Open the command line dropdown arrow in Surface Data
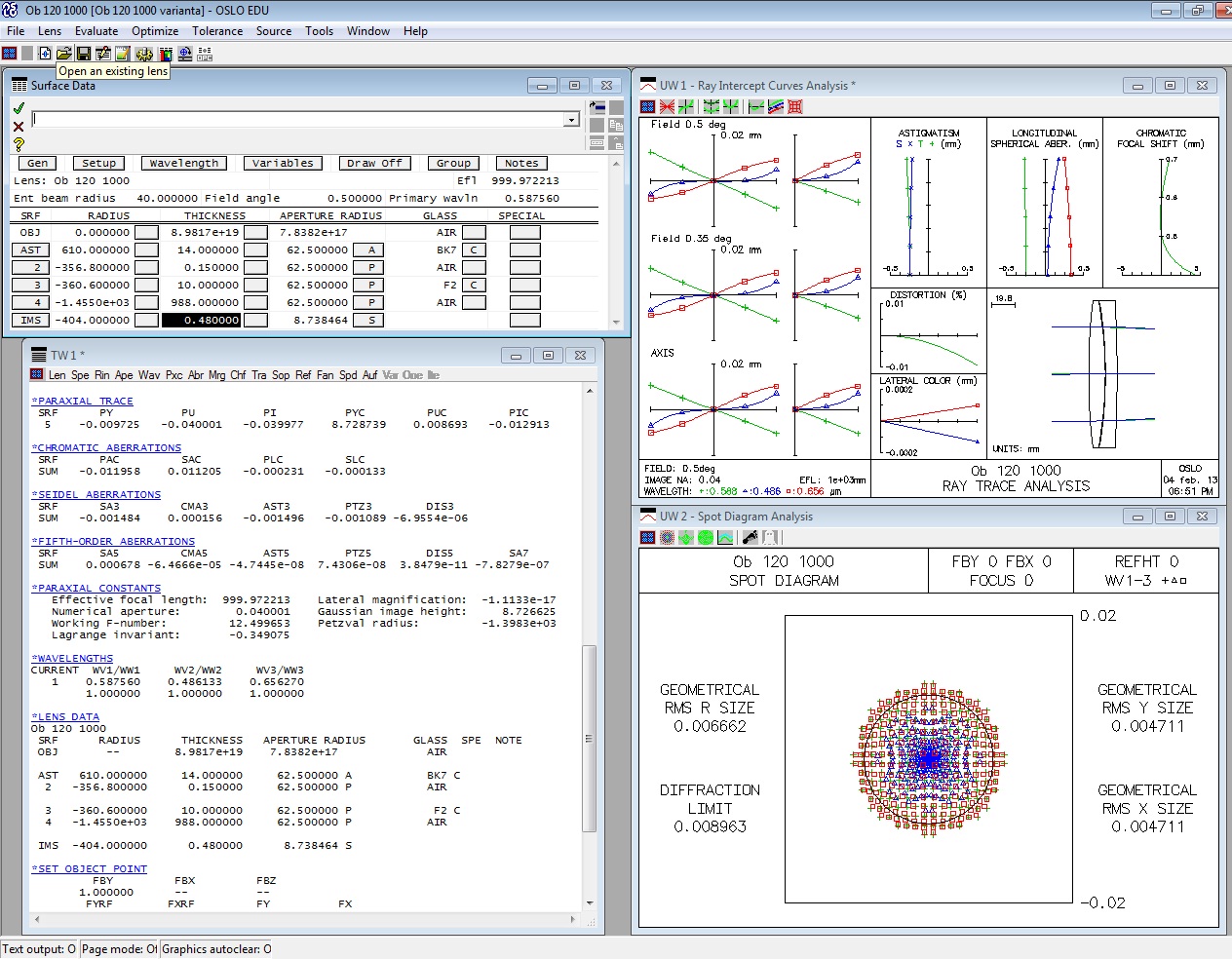Viewport: 1232px width, 959px height. click(x=571, y=120)
